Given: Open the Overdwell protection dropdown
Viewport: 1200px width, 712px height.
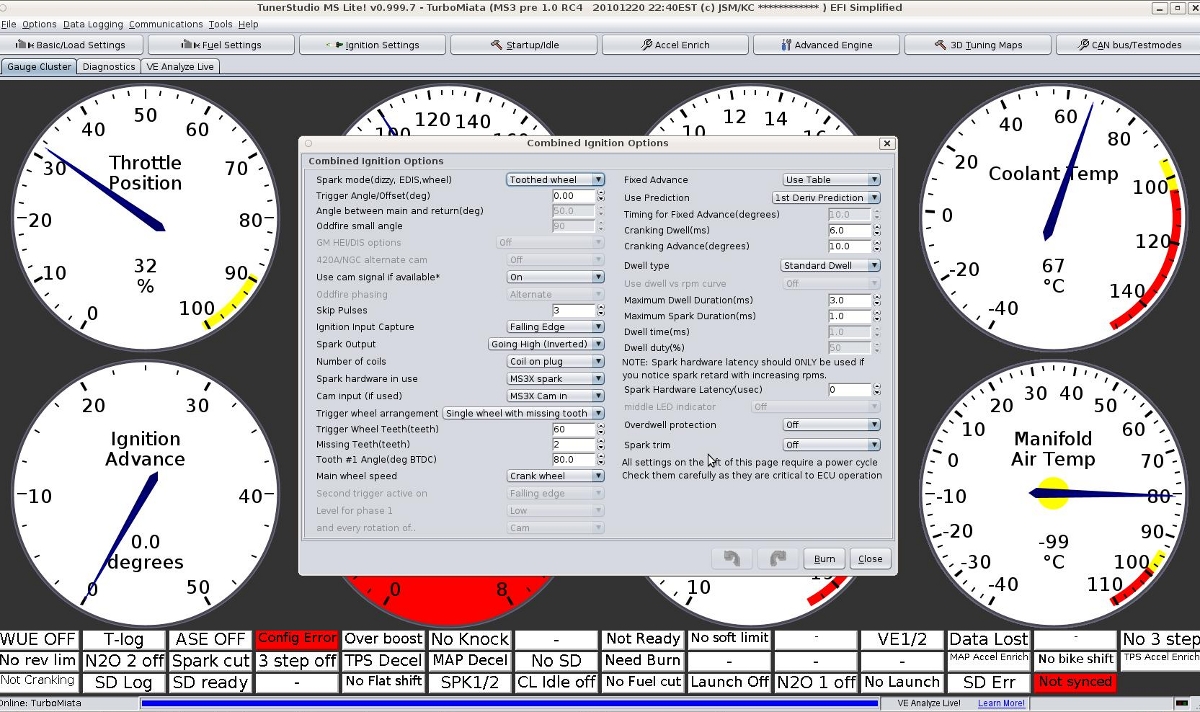Looking at the screenshot, I should (x=830, y=425).
